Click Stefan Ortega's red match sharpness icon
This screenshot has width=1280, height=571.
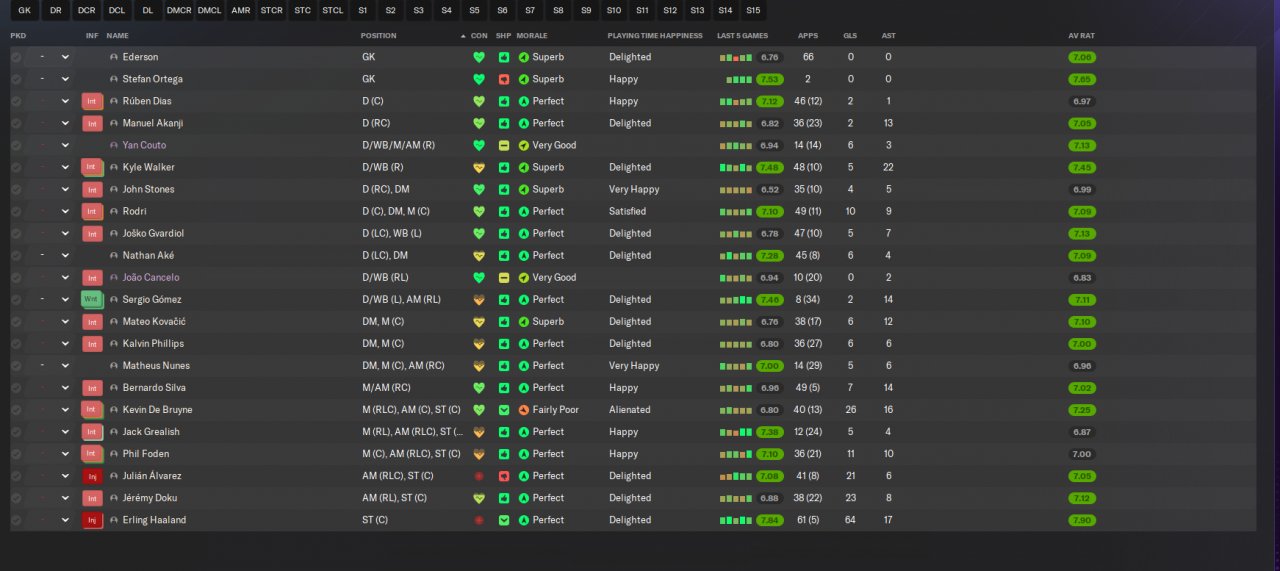point(504,79)
